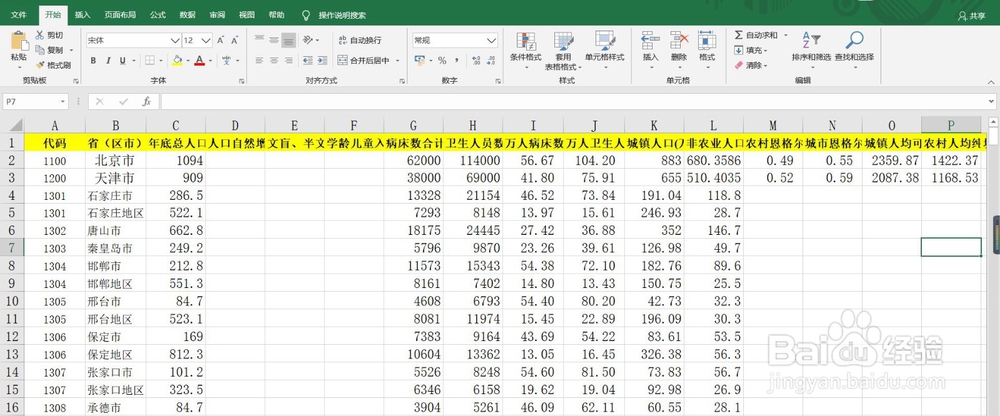This screenshot has height=416, width=1000.
Task: Switch to the Review (审阅) tab
Action: point(217,15)
